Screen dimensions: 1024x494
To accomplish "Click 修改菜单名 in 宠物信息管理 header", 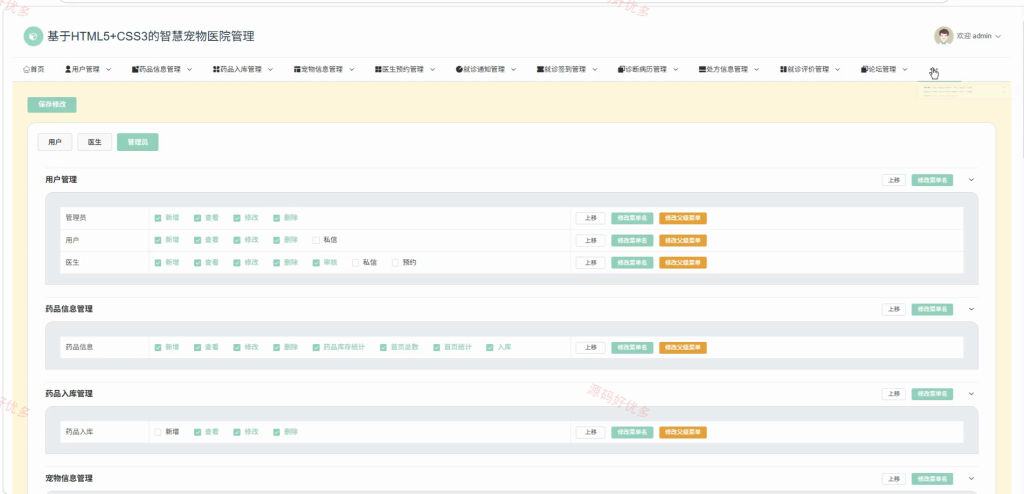I will pyautogui.click(x=932, y=479).
